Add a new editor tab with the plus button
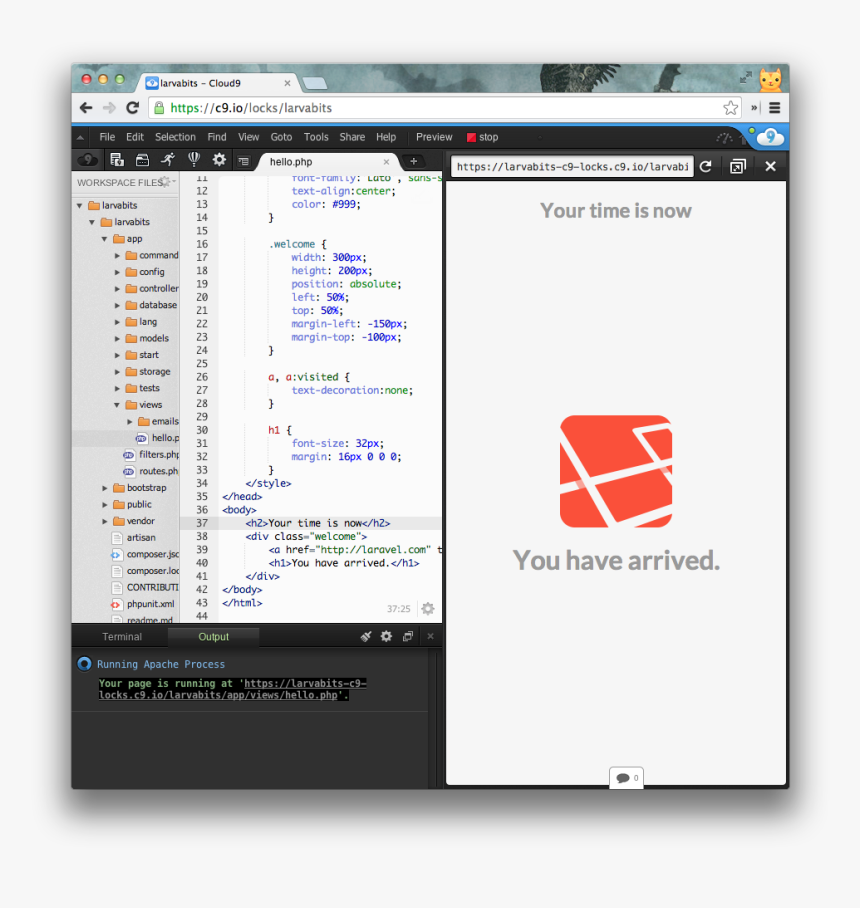Screen dimensions: 860x908 click(x=413, y=161)
